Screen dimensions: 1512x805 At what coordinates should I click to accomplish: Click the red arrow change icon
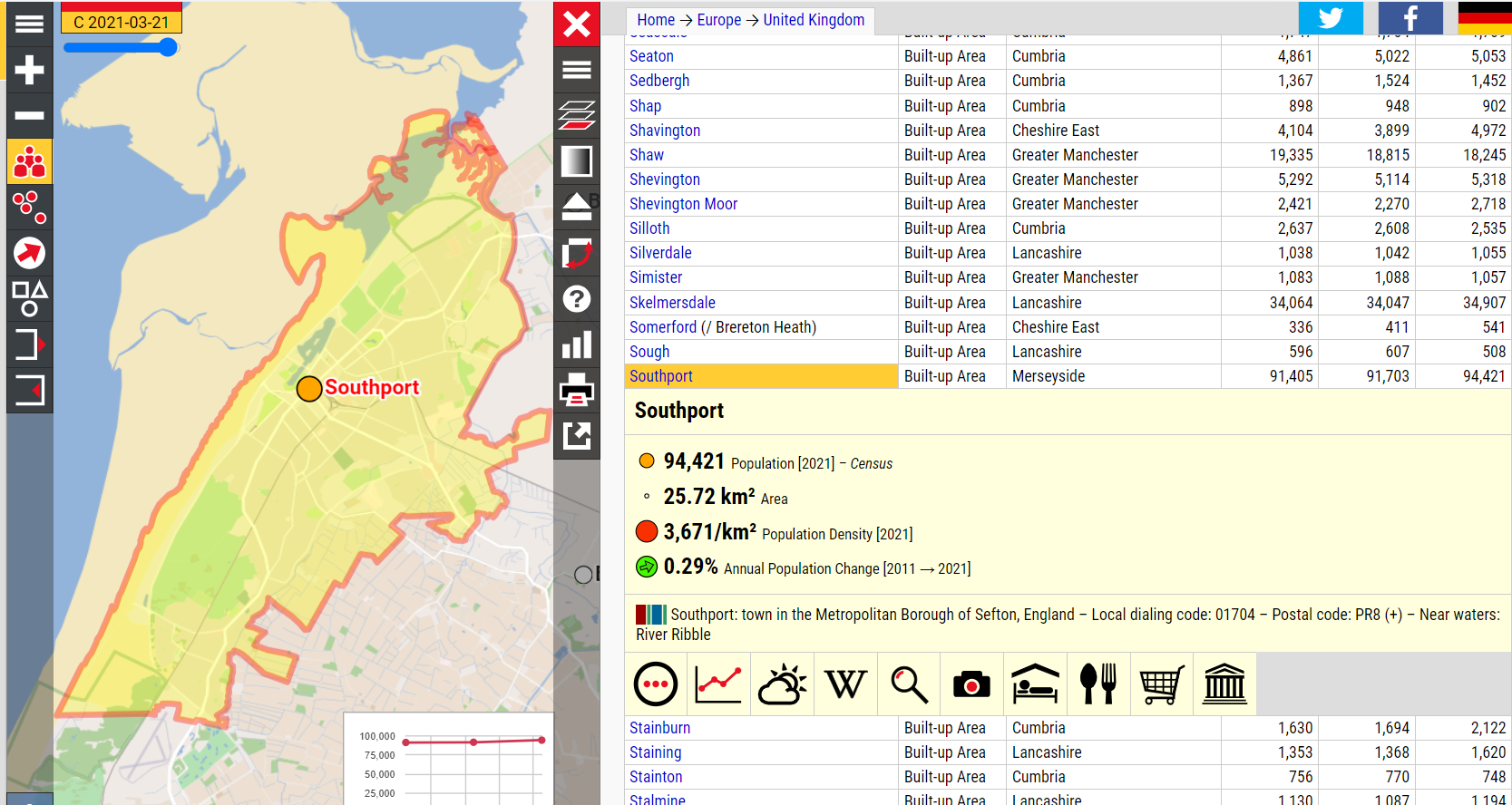click(29, 253)
